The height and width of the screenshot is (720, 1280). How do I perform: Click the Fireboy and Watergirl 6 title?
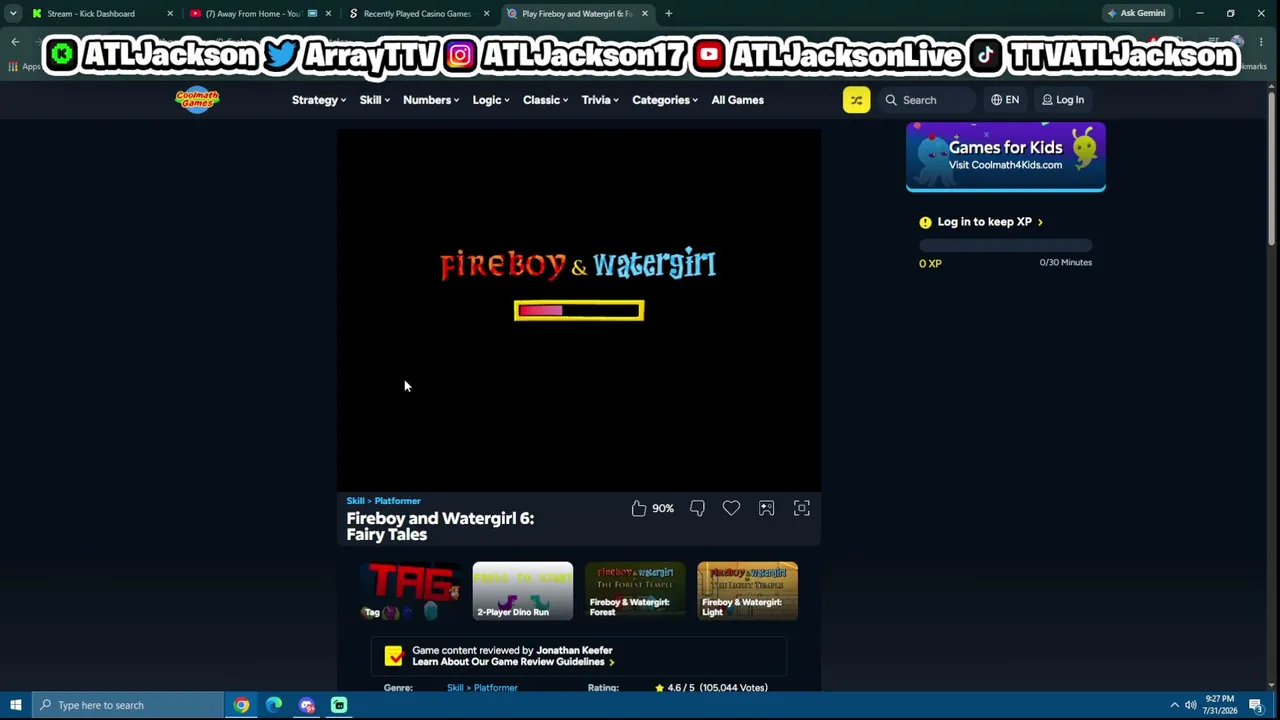pyautogui.click(x=440, y=526)
